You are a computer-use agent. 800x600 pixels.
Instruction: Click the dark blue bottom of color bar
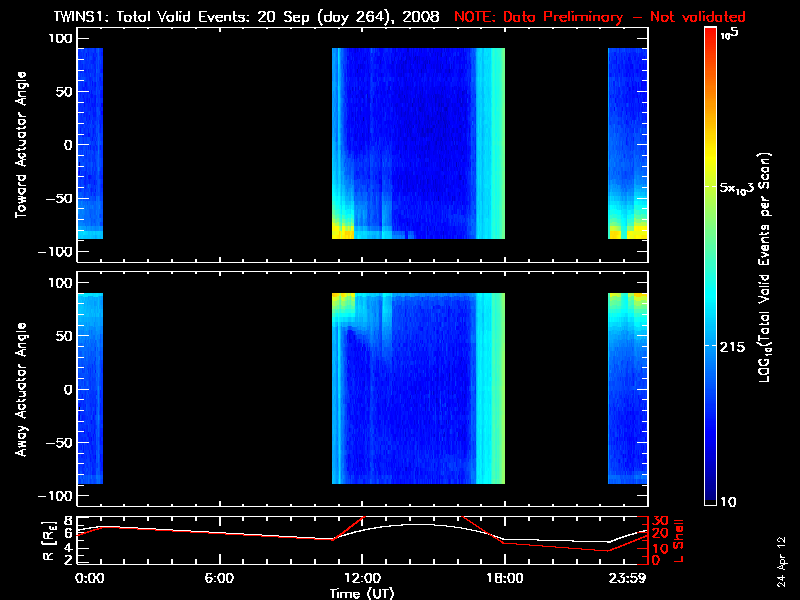pyautogui.click(x=711, y=495)
